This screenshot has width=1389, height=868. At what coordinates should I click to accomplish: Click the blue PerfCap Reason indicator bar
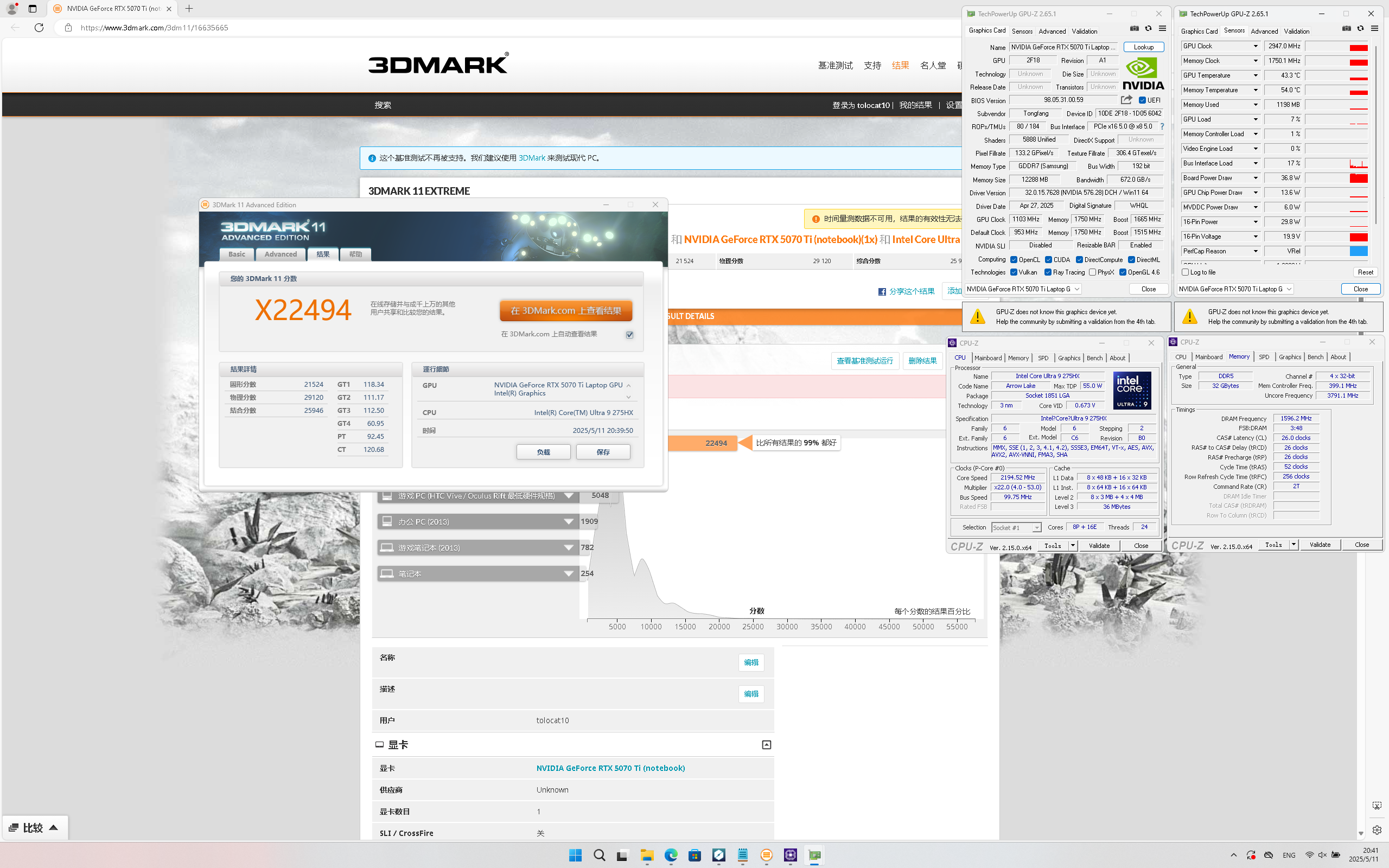coord(1358,251)
